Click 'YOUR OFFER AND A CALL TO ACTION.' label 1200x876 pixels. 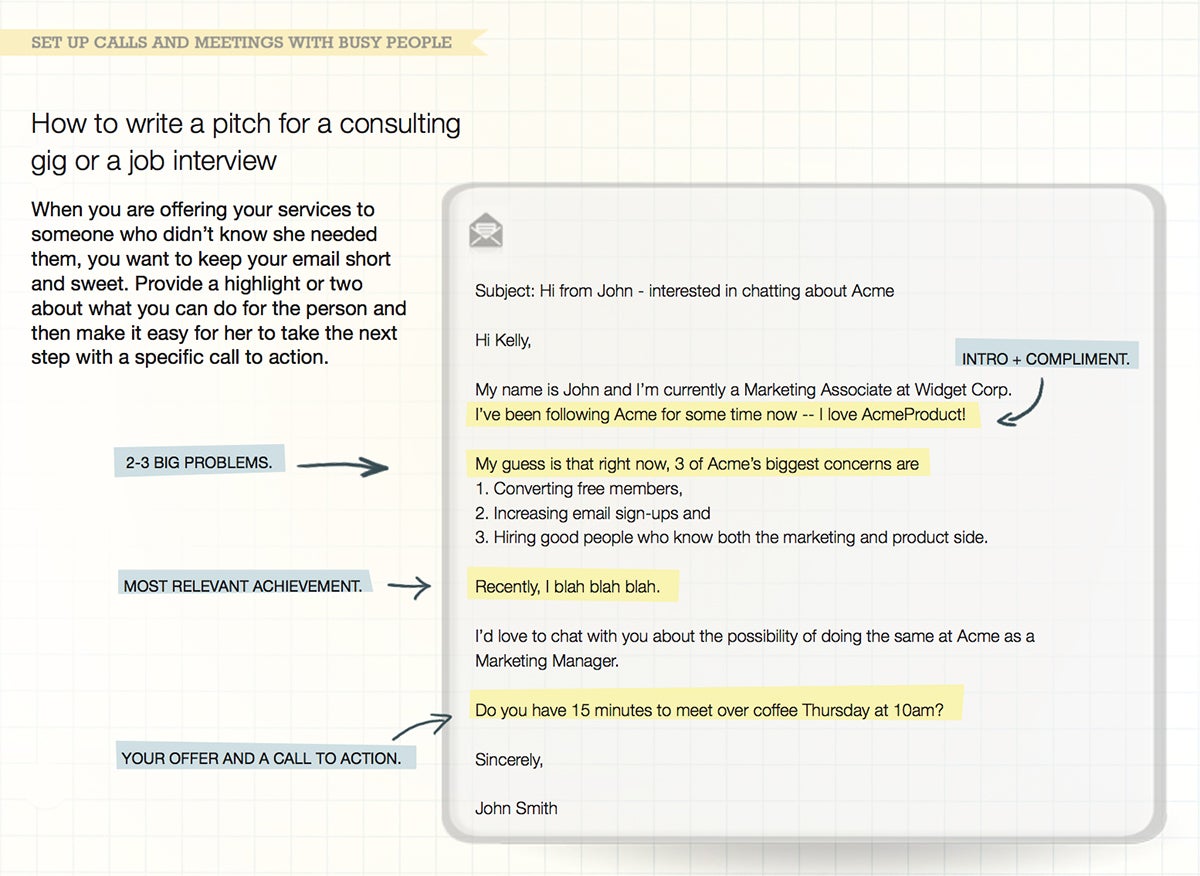(x=261, y=758)
